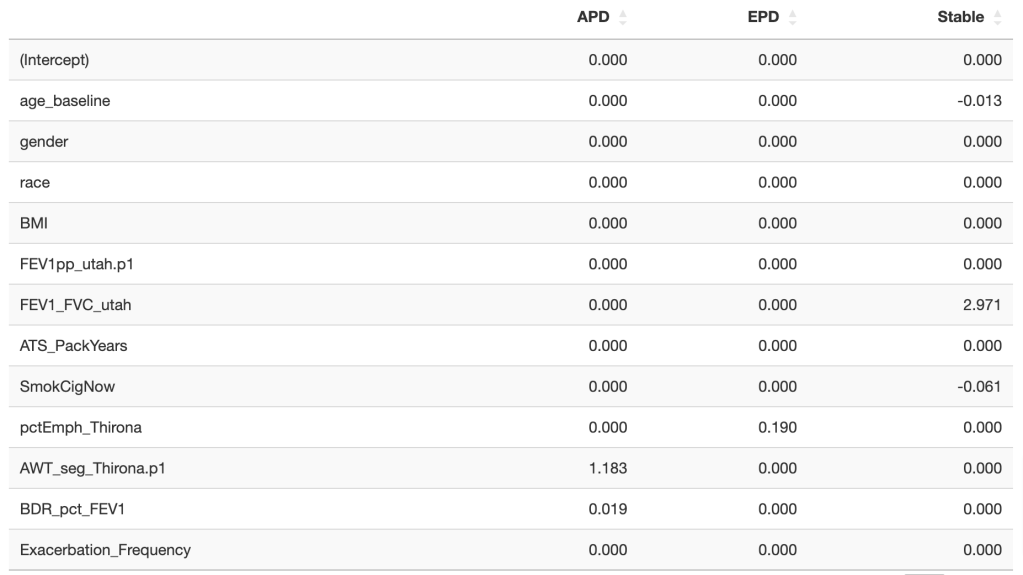Select the (Intercept) row label
The width and height of the screenshot is (1023, 575).
[x=54, y=60]
